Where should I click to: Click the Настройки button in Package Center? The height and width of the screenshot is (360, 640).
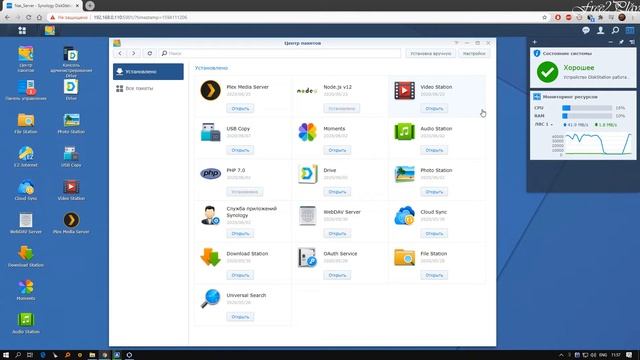[474, 53]
